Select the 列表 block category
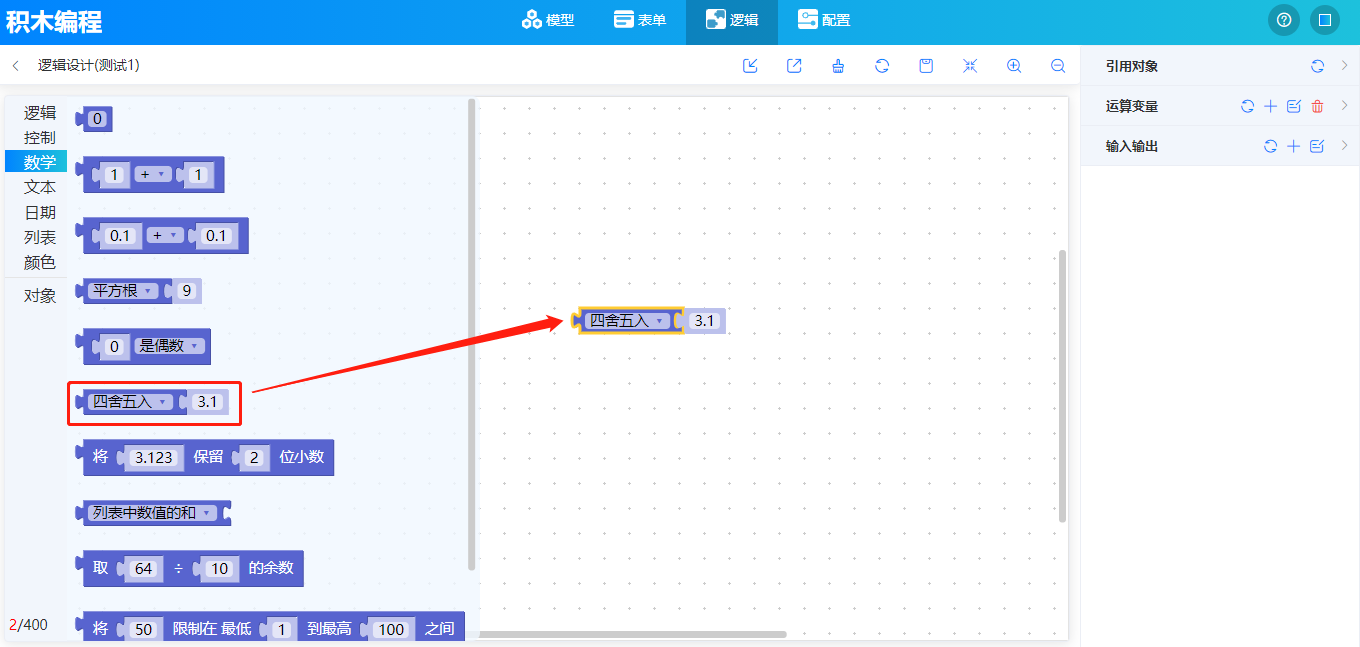1360x647 pixels. click(x=40, y=237)
